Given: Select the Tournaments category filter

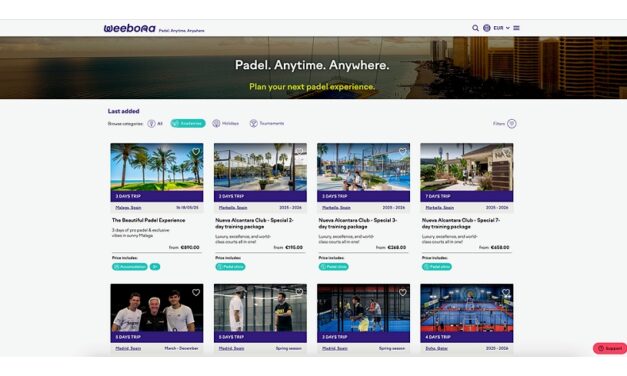Looking at the screenshot, I should (267, 123).
